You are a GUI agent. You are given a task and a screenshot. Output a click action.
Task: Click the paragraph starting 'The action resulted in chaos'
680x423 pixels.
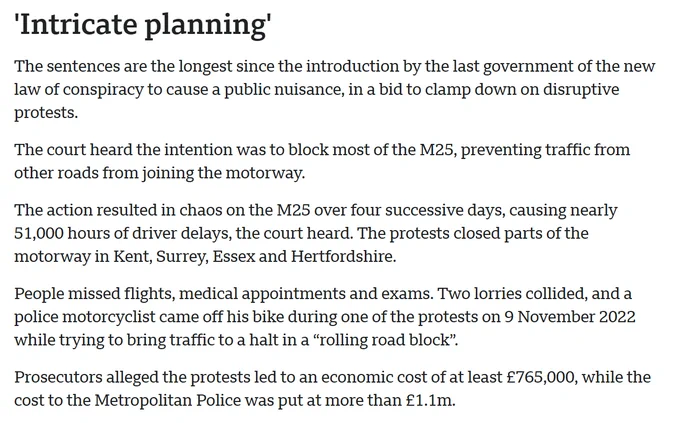[316, 233]
